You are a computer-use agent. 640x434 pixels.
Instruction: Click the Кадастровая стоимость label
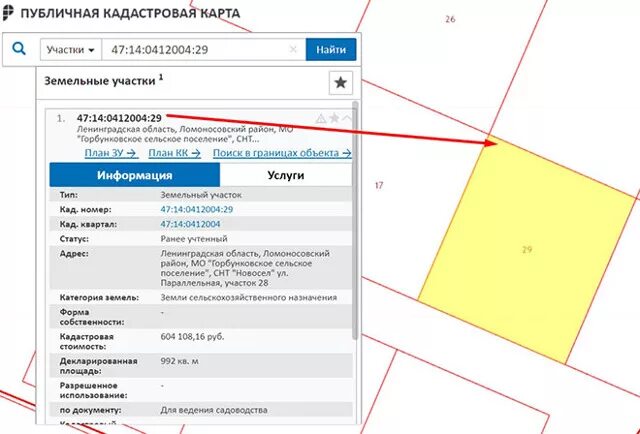tap(87, 342)
